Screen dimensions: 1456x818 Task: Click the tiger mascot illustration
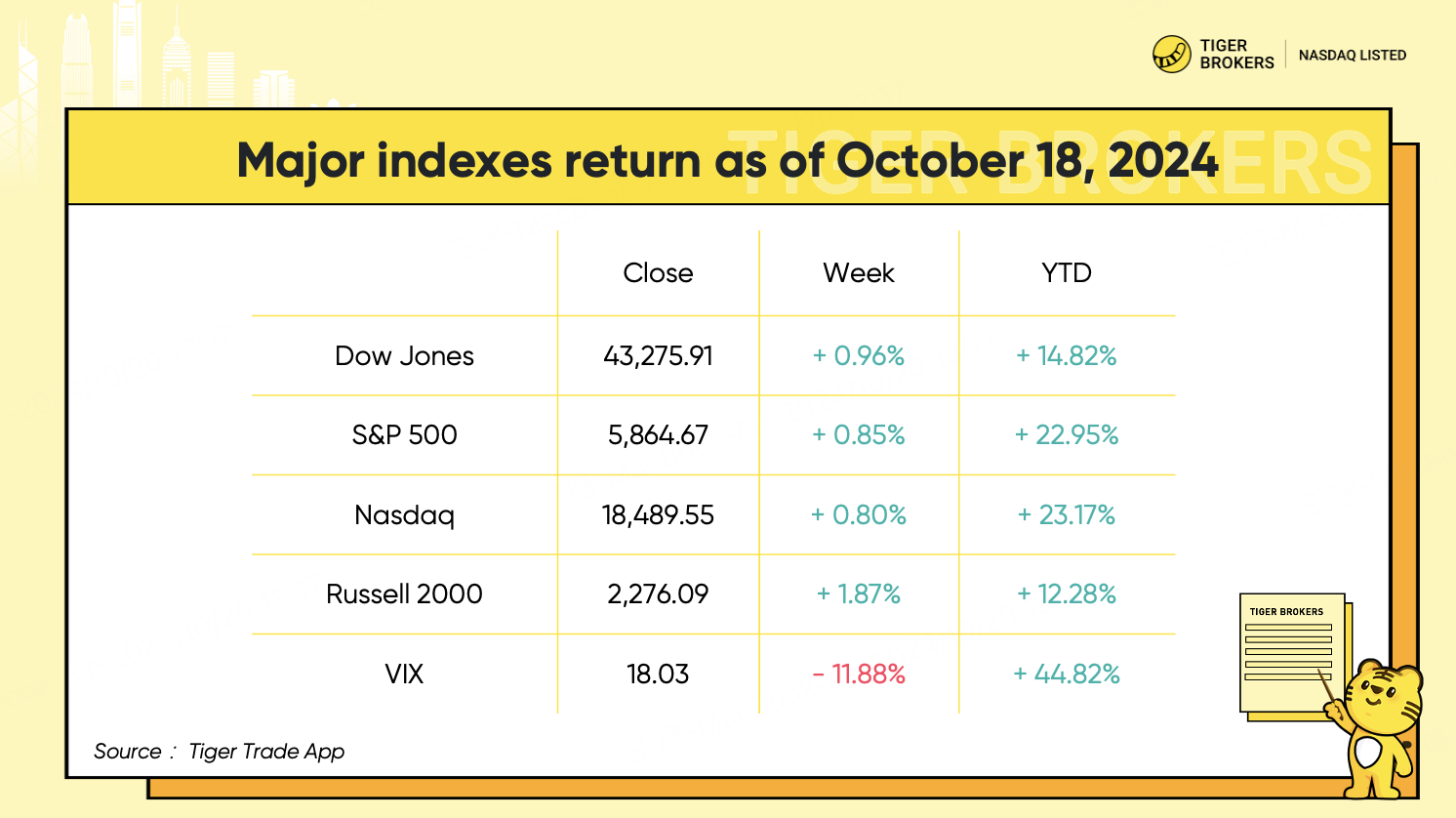point(1378,728)
